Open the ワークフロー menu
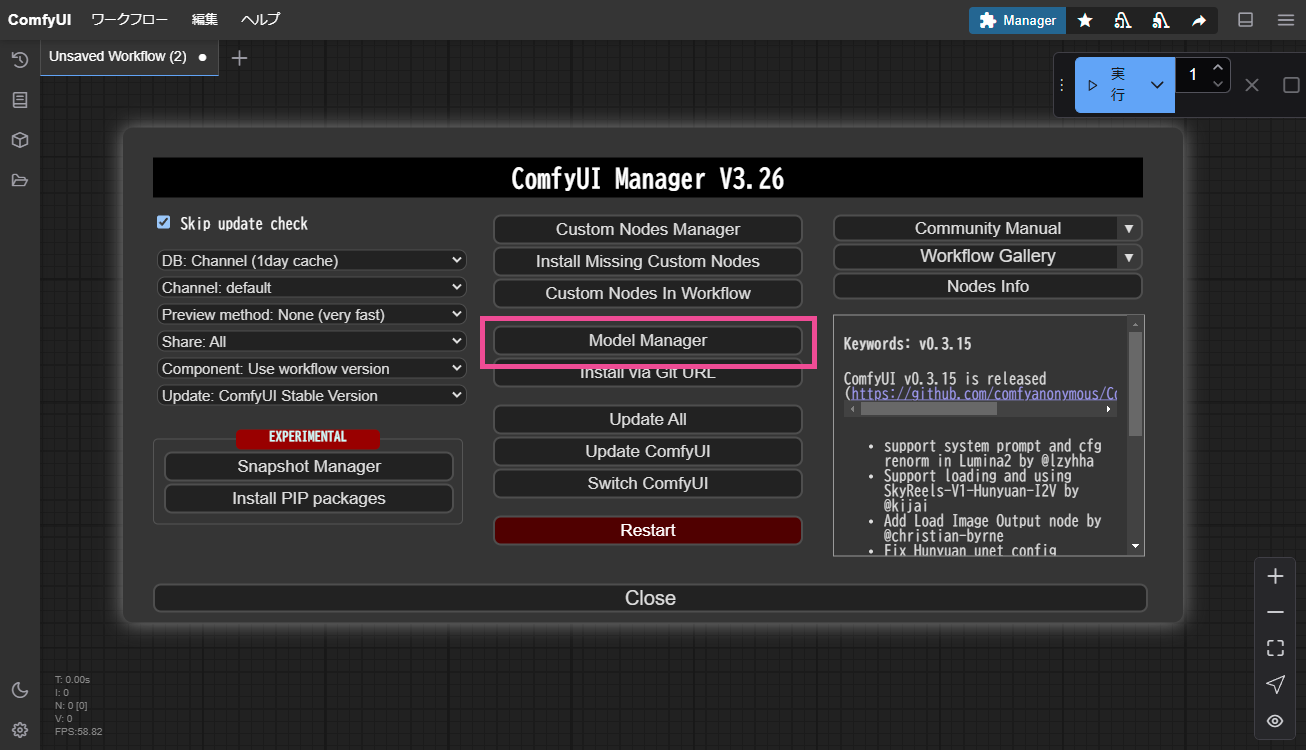The width and height of the screenshot is (1306, 750). click(129, 20)
